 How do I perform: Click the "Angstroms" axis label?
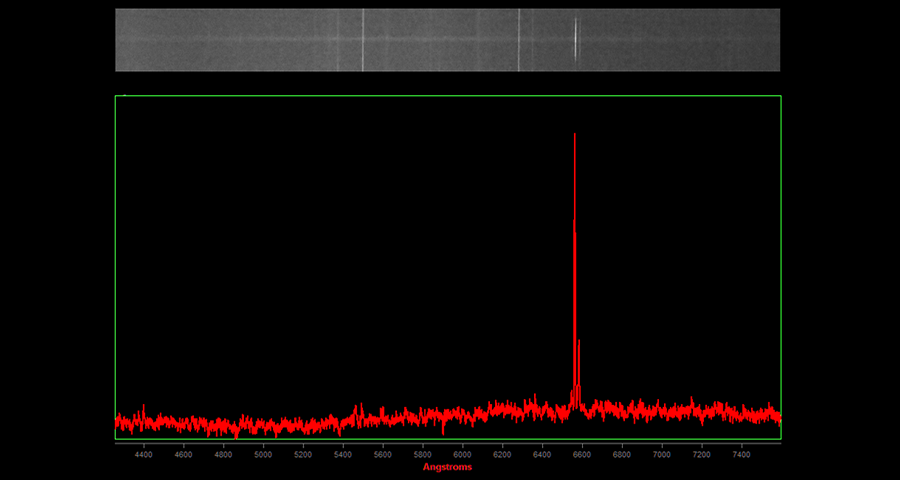point(447,467)
